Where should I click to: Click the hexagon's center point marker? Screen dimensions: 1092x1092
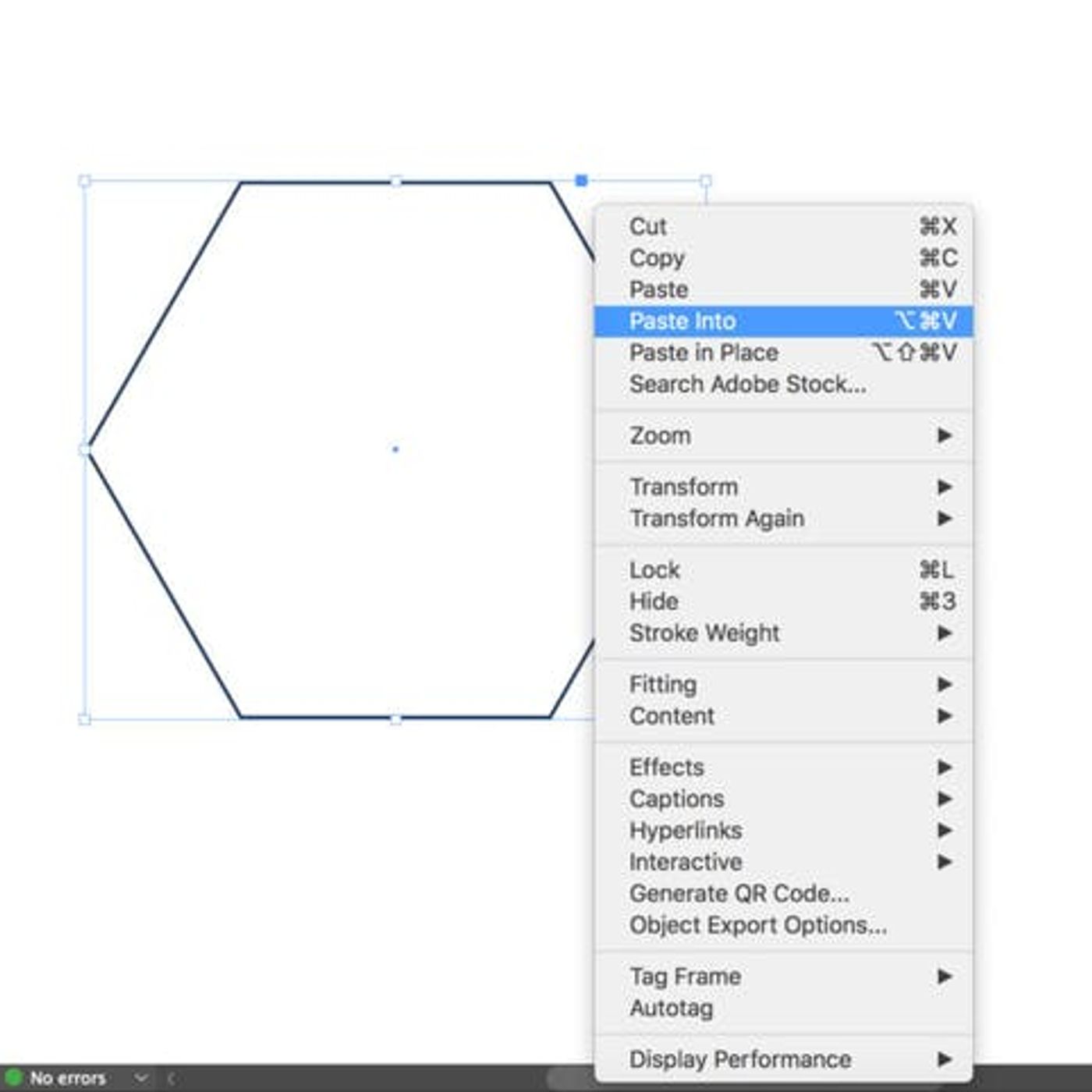point(395,449)
